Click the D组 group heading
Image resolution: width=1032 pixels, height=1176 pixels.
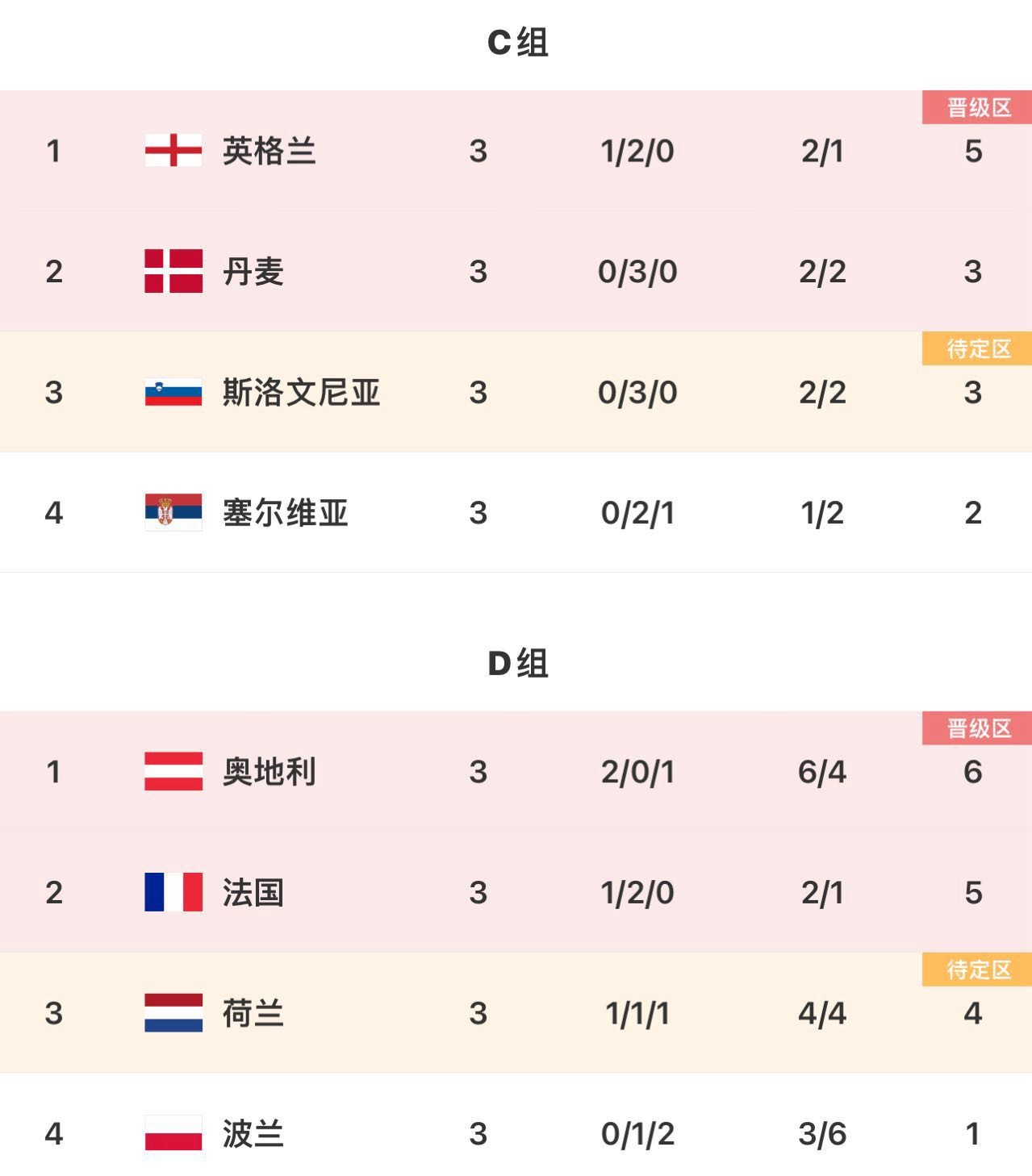pos(517,664)
